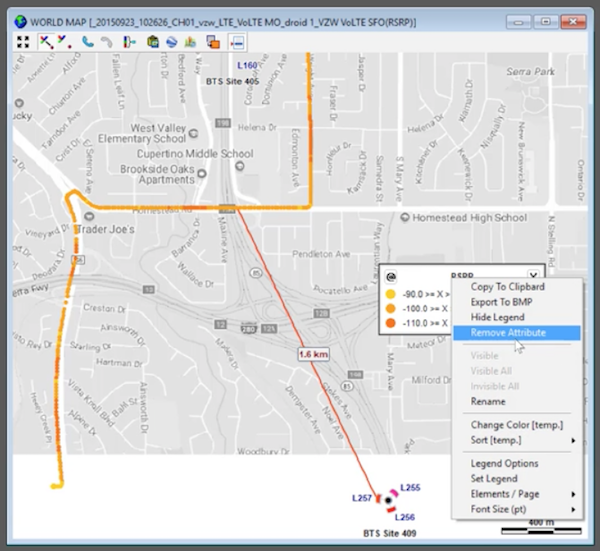600x551 pixels.
Task: Close the World Map window
Action: 573,22
